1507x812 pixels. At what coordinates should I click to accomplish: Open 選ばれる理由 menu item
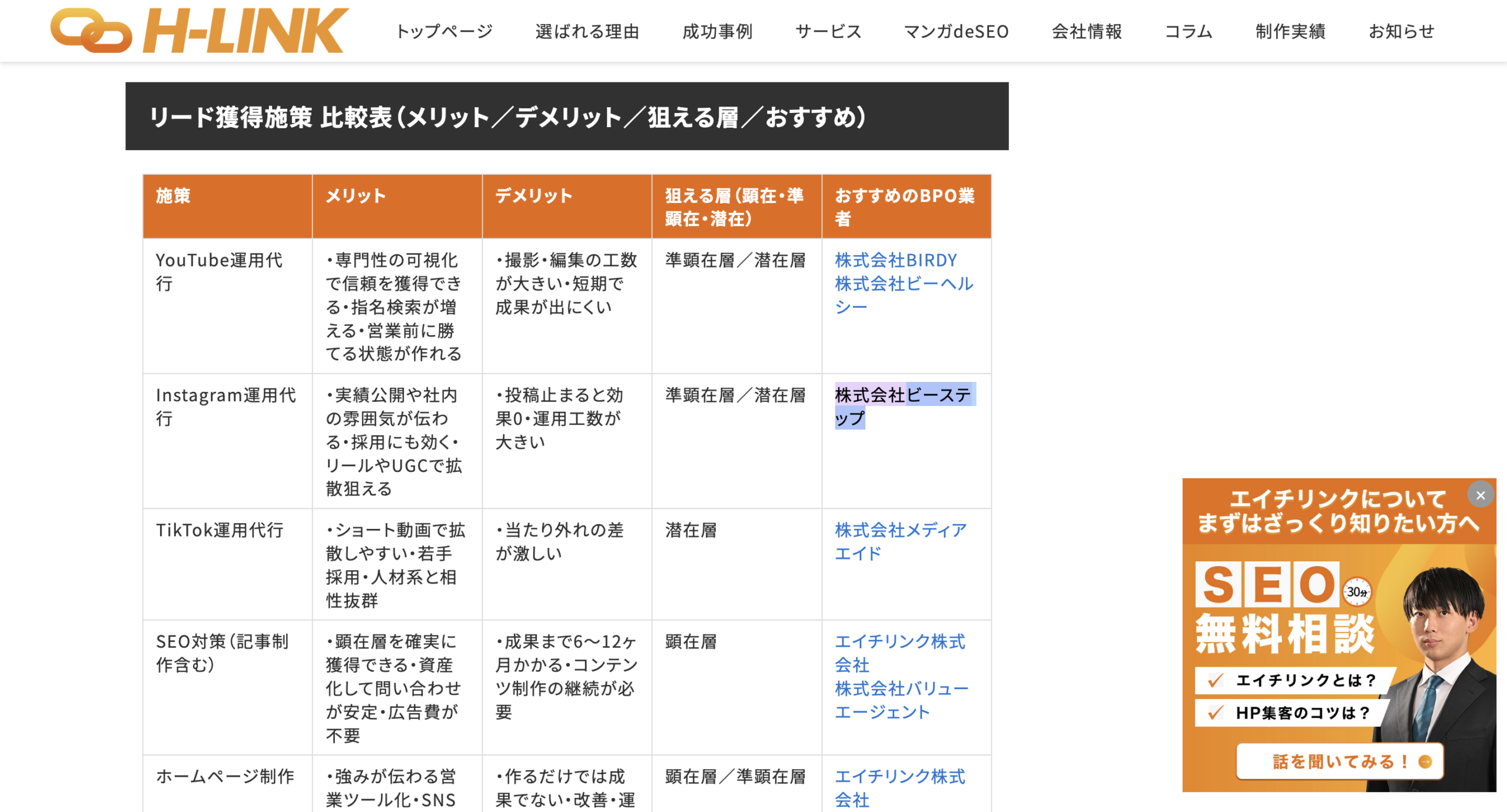(x=587, y=31)
